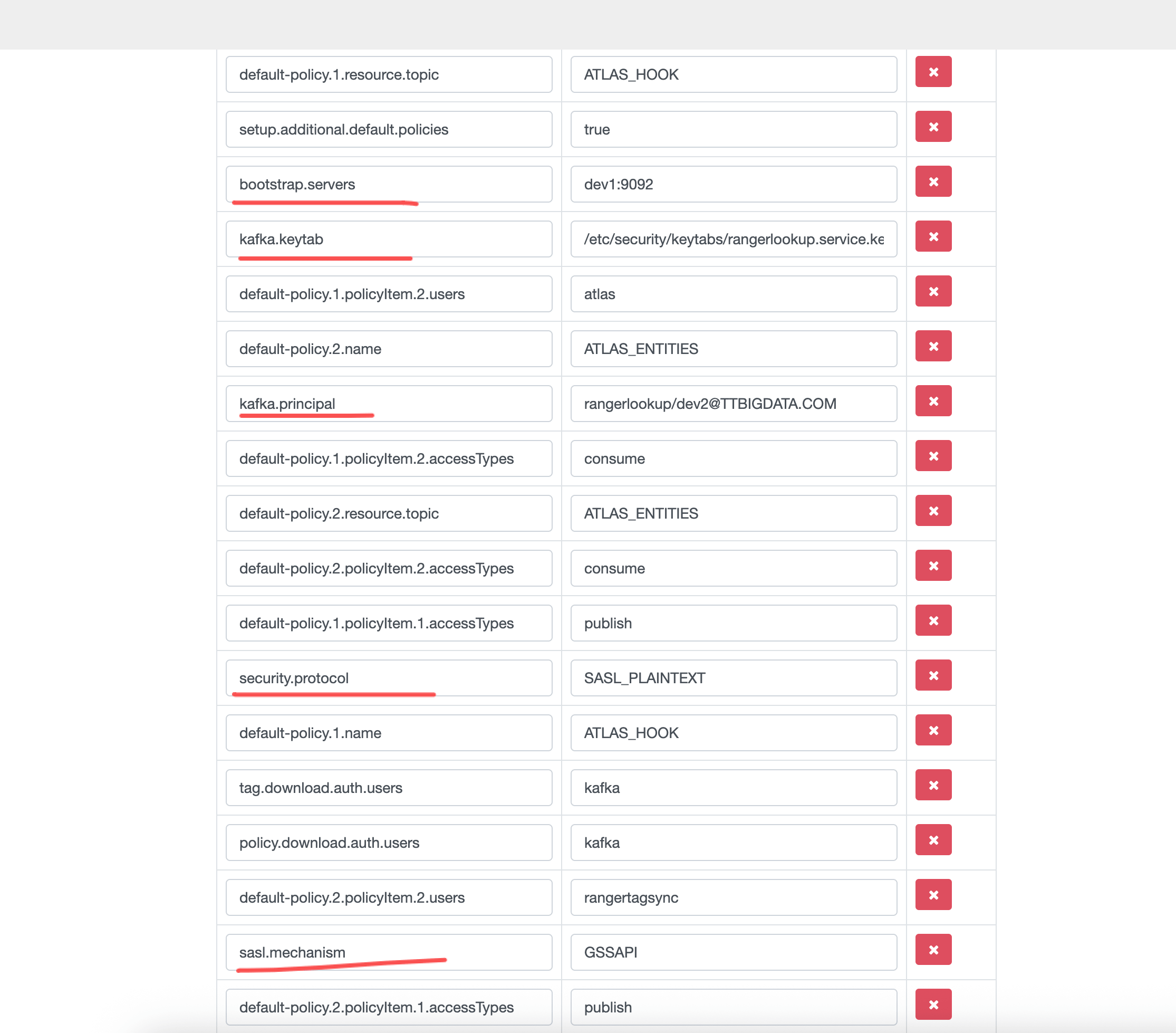1176x1033 pixels.
Task: Edit the rangertagsync value field
Action: (x=733, y=898)
